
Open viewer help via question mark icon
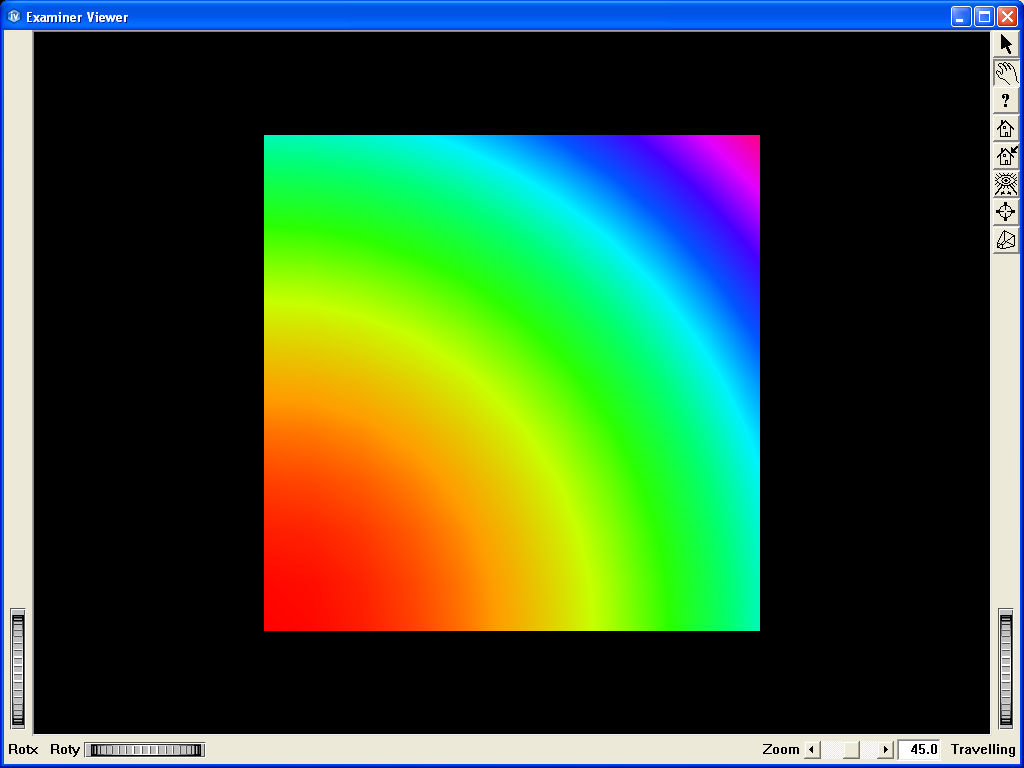click(x=1005, y=99)
